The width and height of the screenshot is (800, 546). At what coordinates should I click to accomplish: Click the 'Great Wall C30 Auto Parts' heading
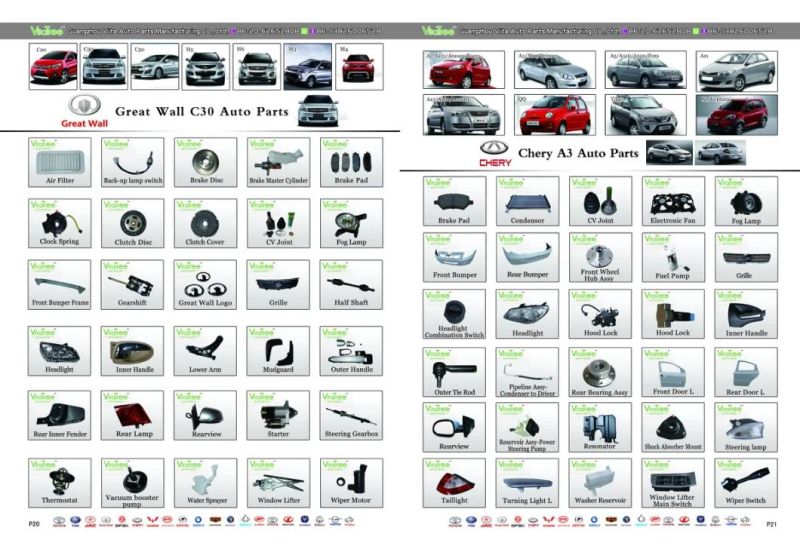pos(202,111)
